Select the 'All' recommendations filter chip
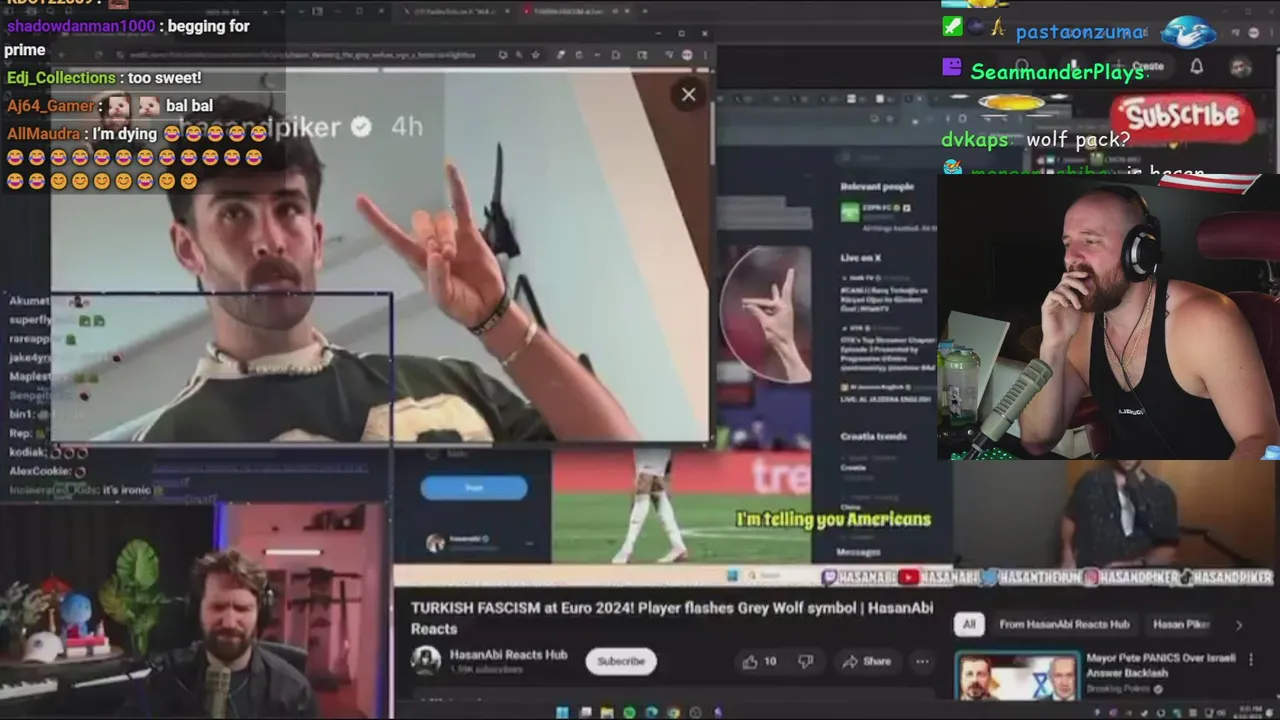This screenshot has height=720, width=1280. point(969,624)
